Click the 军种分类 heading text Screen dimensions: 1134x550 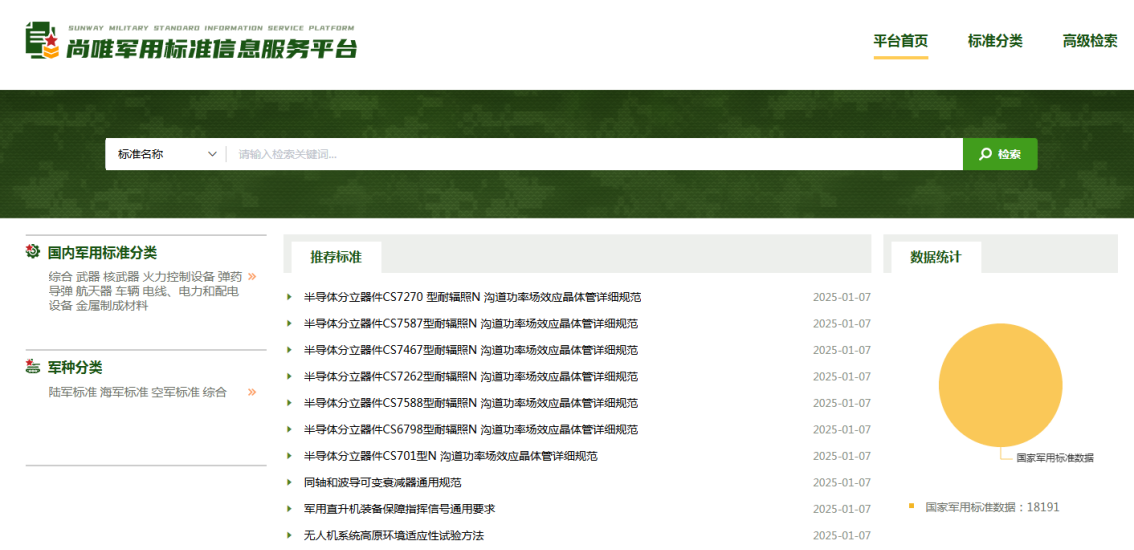pos(74,367)
